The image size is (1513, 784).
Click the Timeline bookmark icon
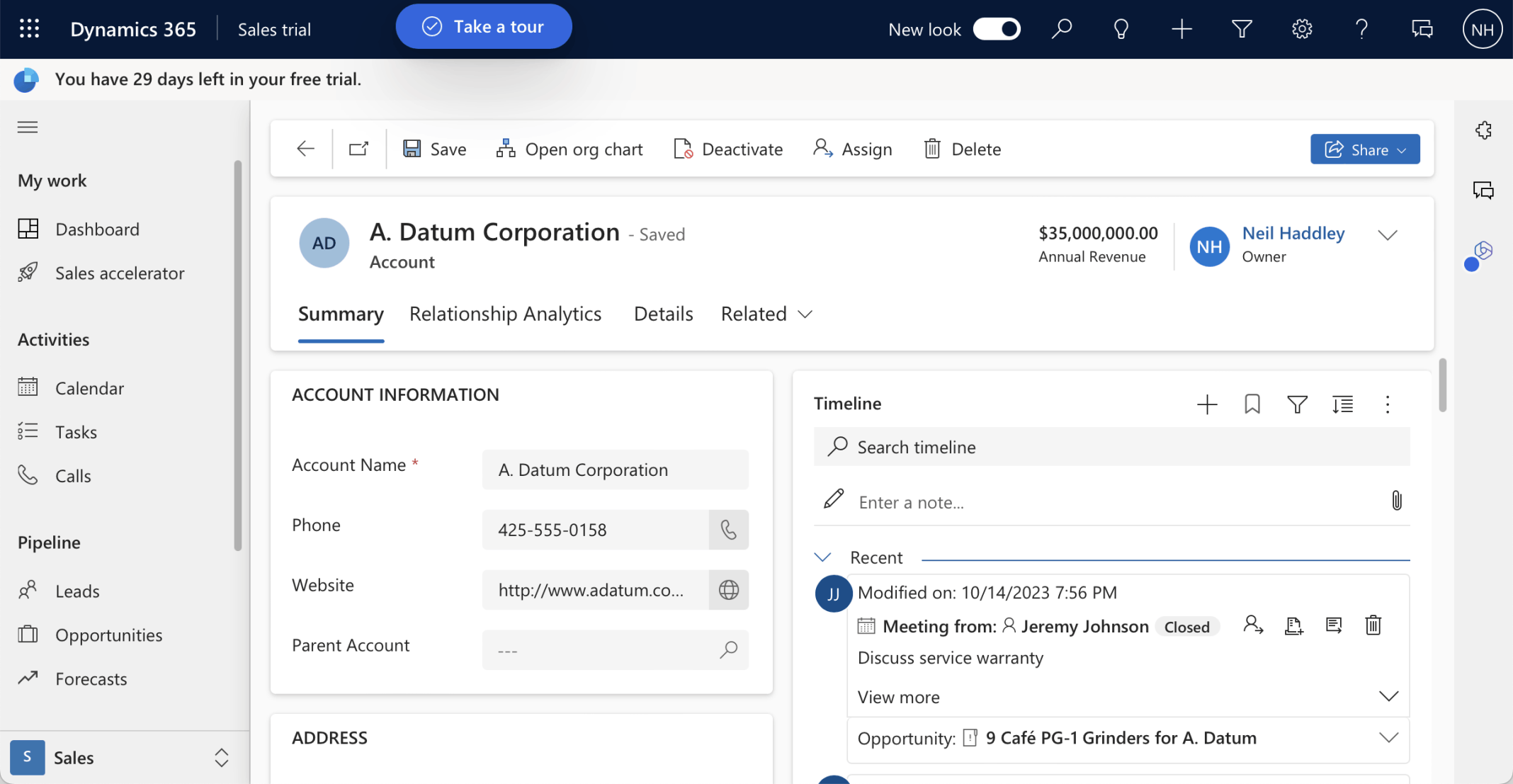tap(1252, 404)
